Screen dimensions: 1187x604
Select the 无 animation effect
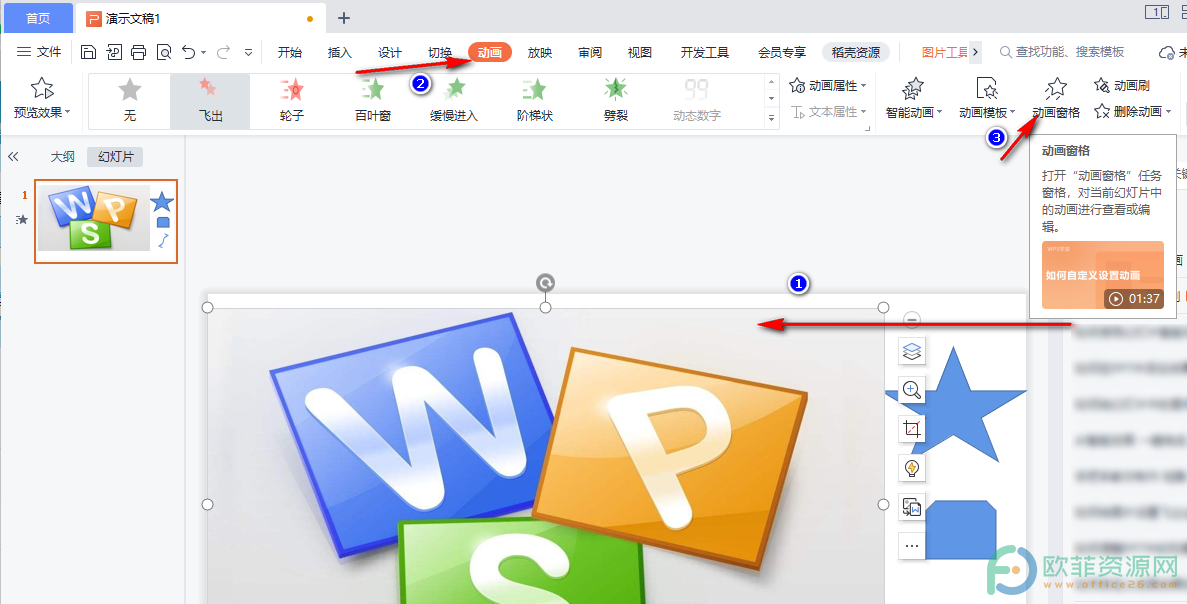(x=129, y=101)
